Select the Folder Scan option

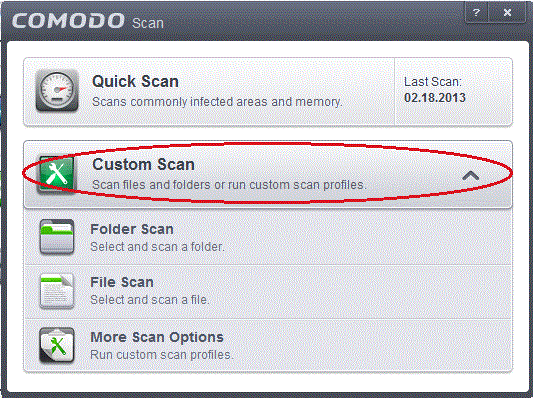pos(268,237)
